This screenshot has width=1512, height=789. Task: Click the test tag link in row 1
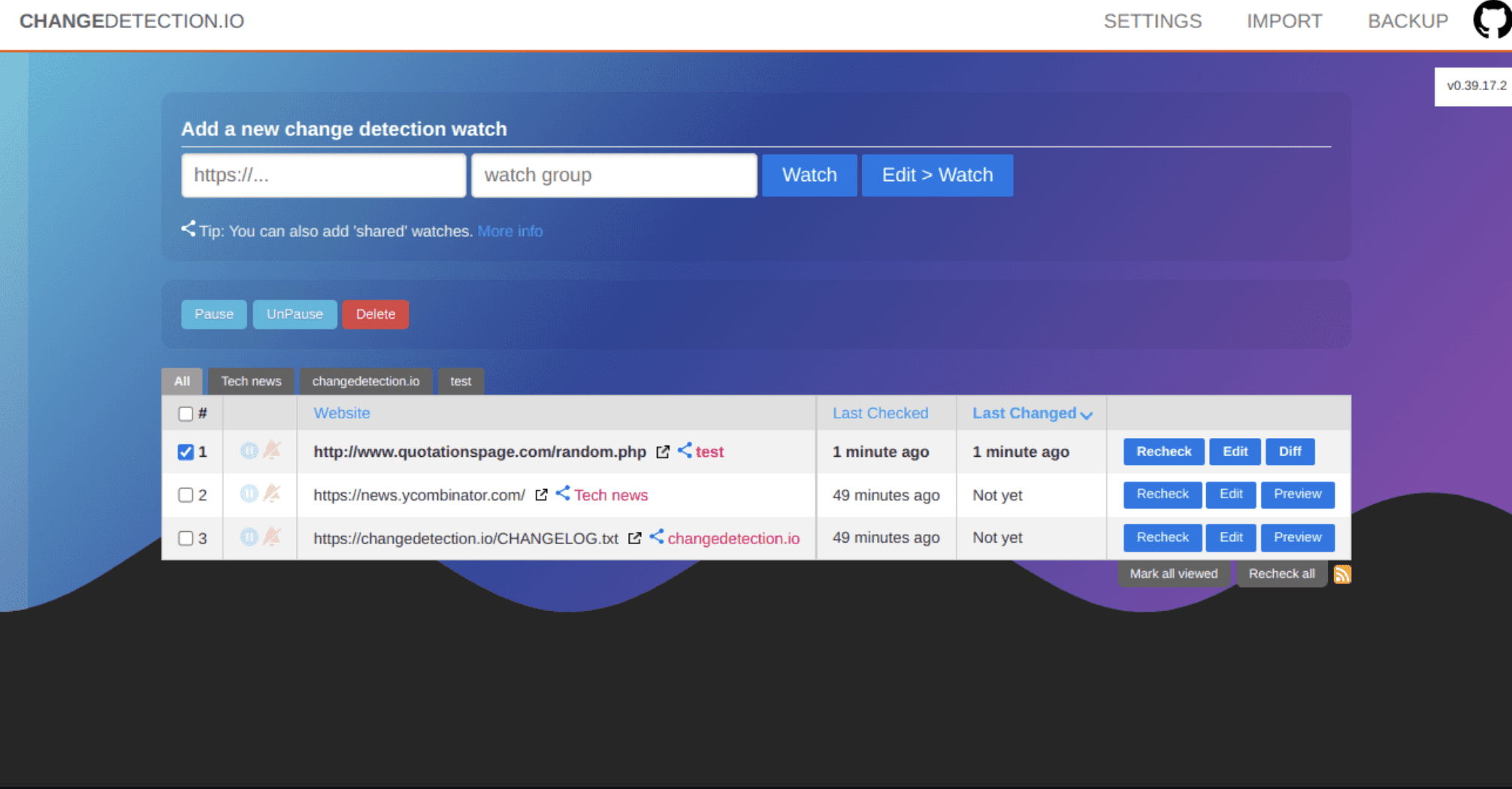709,452
